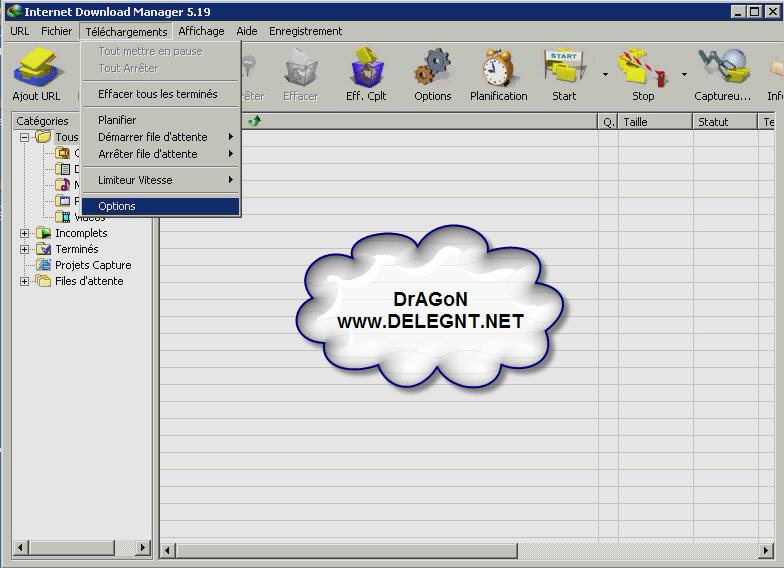Choose Options in the Téléchargements menu
784x568 pixels.
[160, 206]
